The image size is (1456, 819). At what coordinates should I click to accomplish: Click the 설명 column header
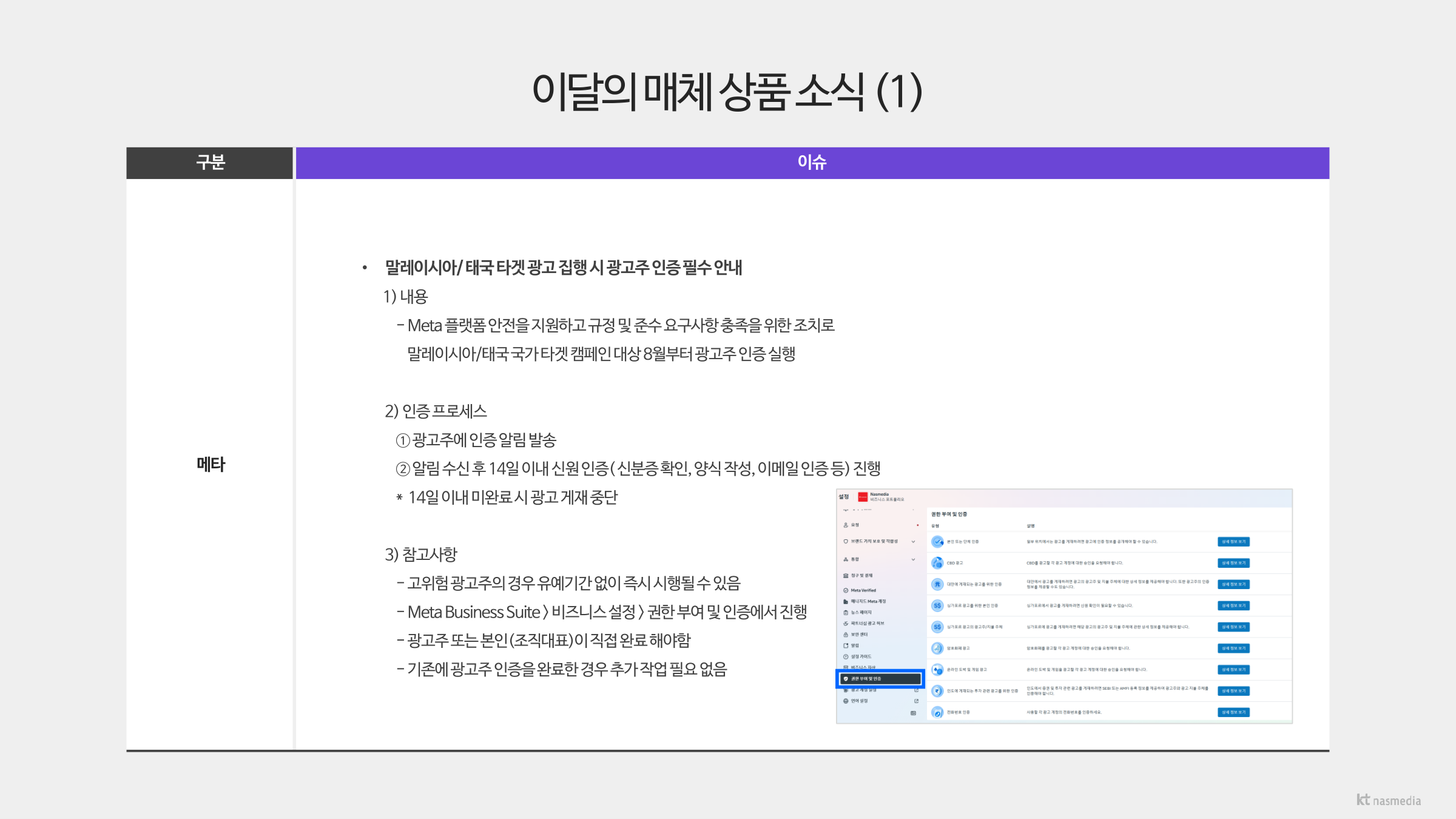pyautogui.click(x=1031, y=526)
